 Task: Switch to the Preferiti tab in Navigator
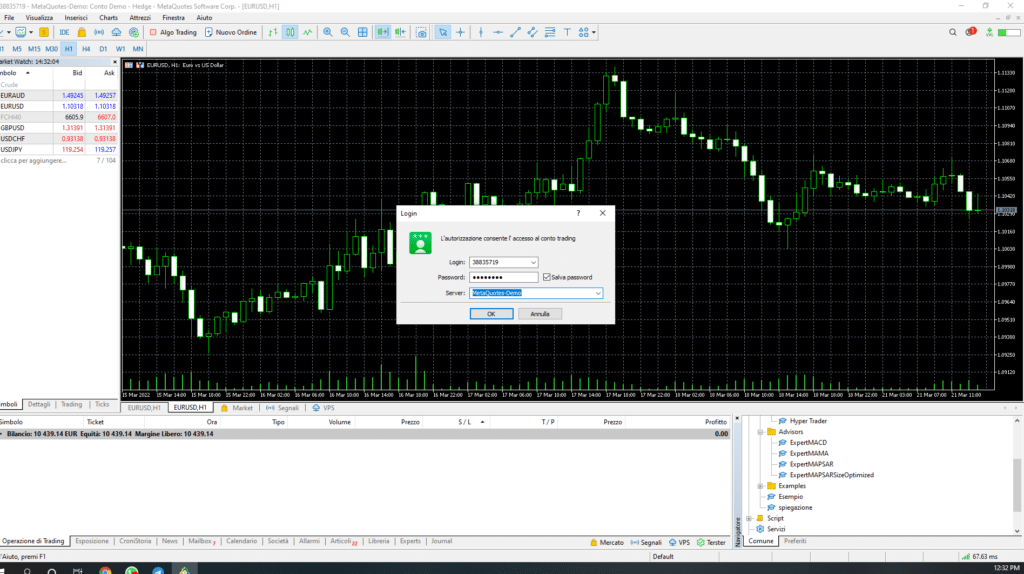pyautogui.click(x=795, y=541)
